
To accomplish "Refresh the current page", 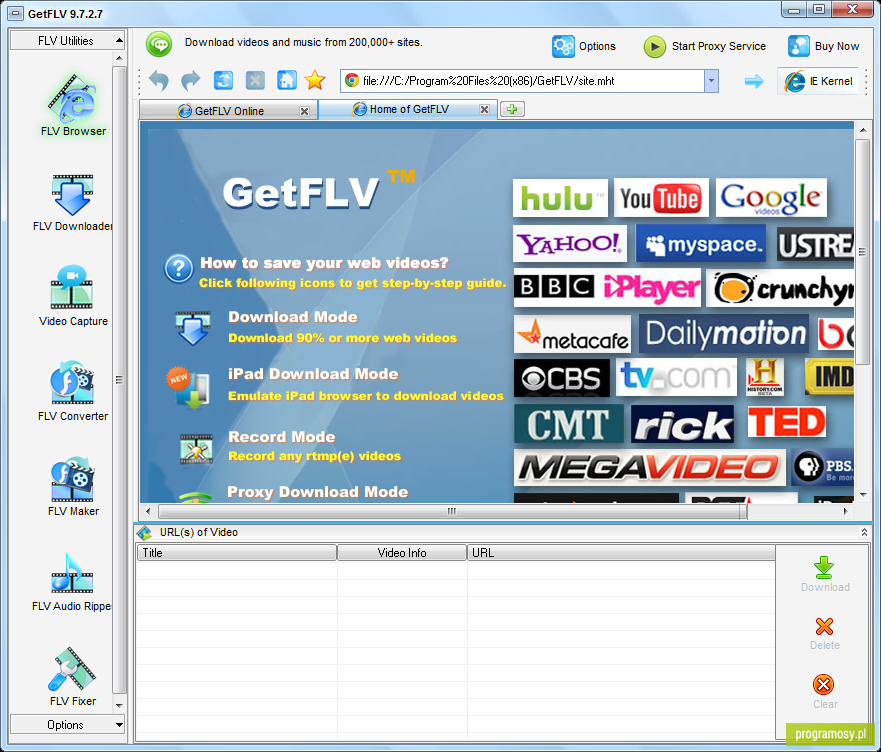I will [223, 80].
